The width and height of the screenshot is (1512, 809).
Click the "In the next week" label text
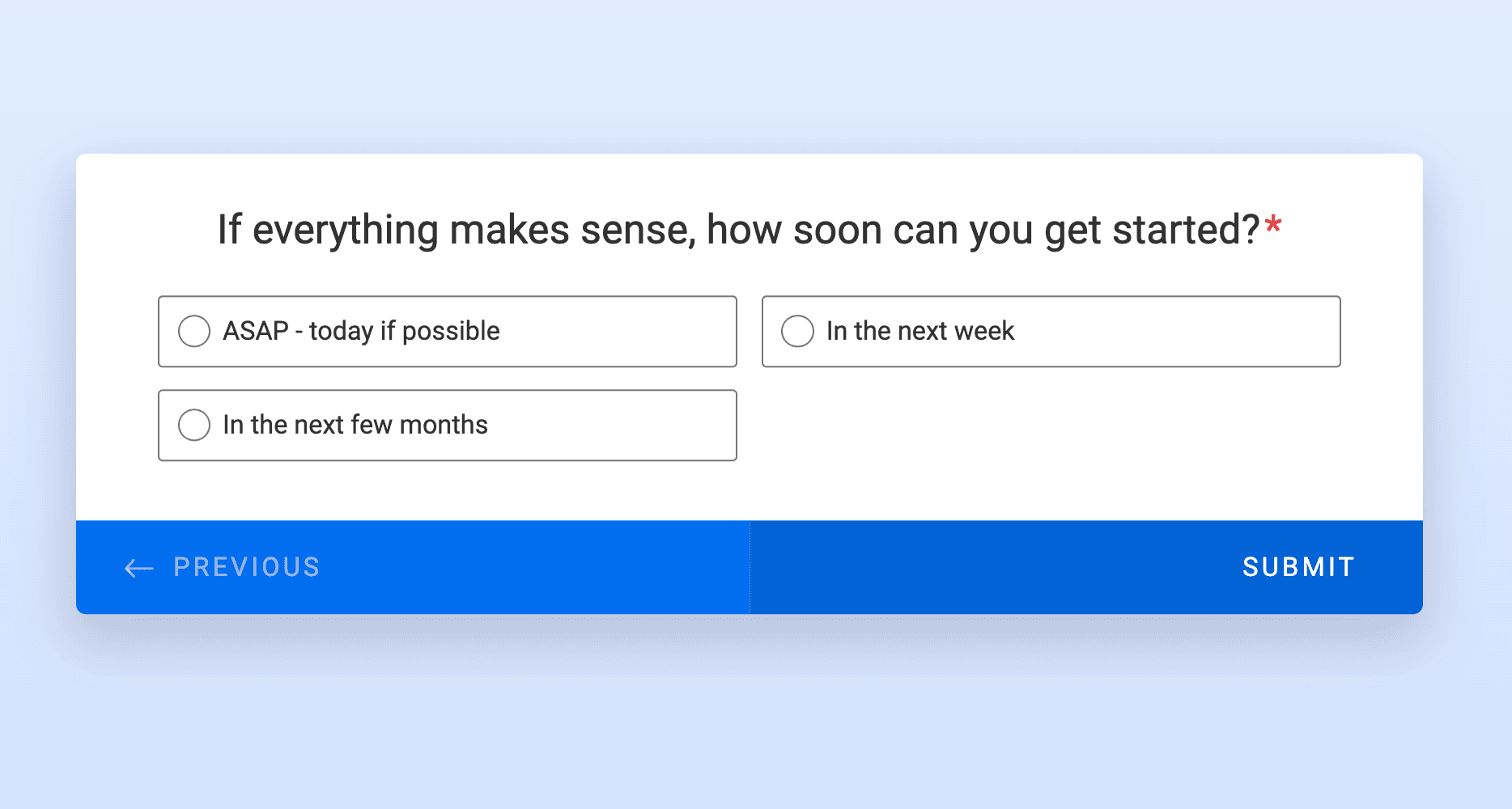[x=920, y=331]
